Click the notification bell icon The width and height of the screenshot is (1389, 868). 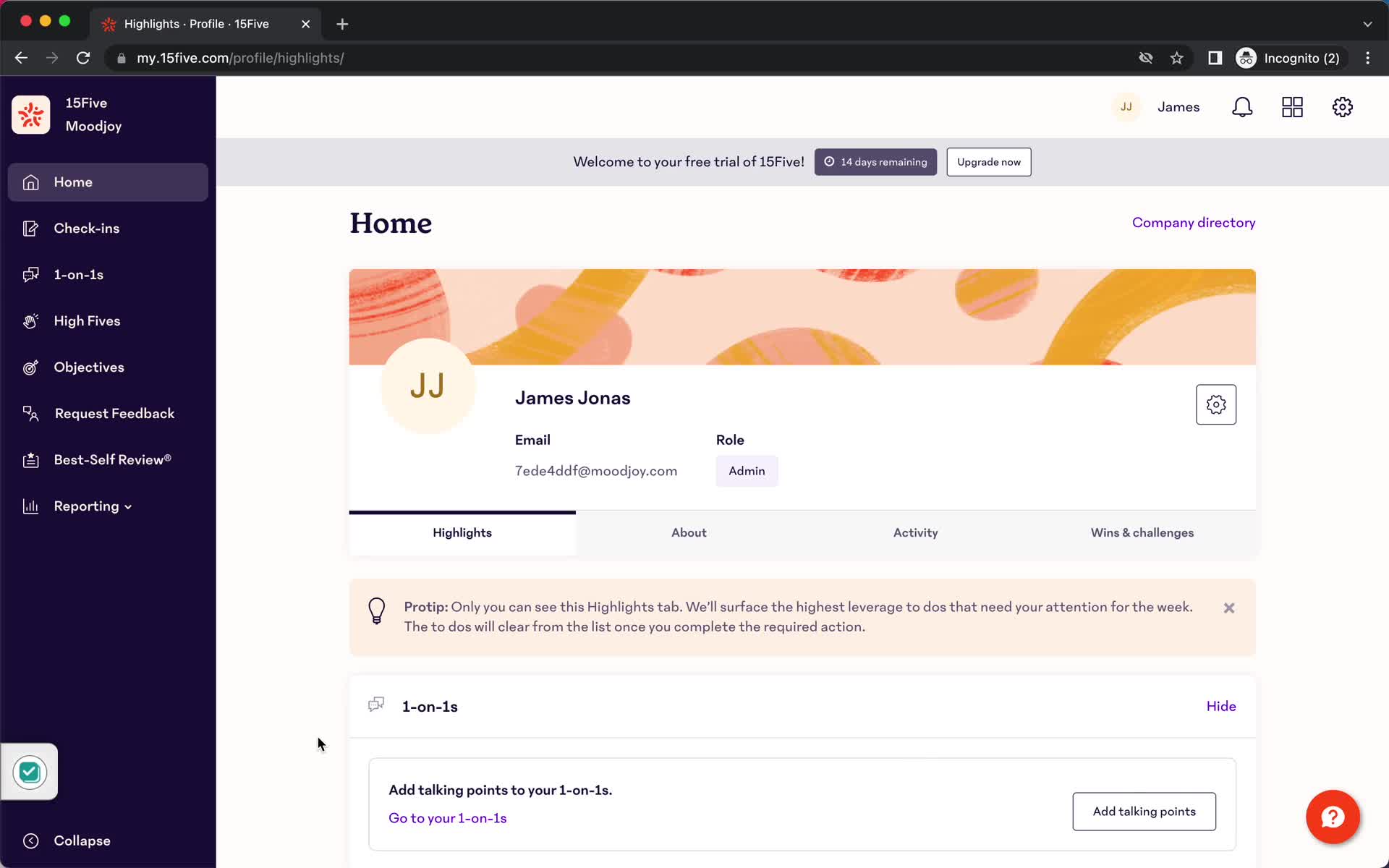pos(1243,107)
